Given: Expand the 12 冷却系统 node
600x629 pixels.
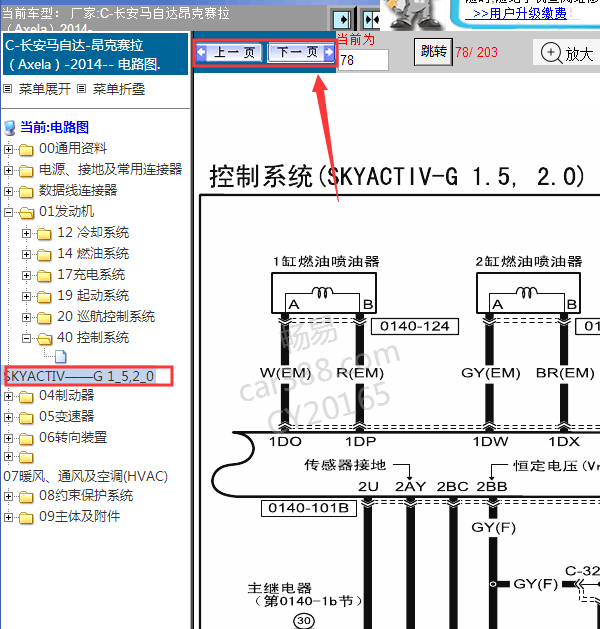Looking at the screenshot, I should click(26, 233).
